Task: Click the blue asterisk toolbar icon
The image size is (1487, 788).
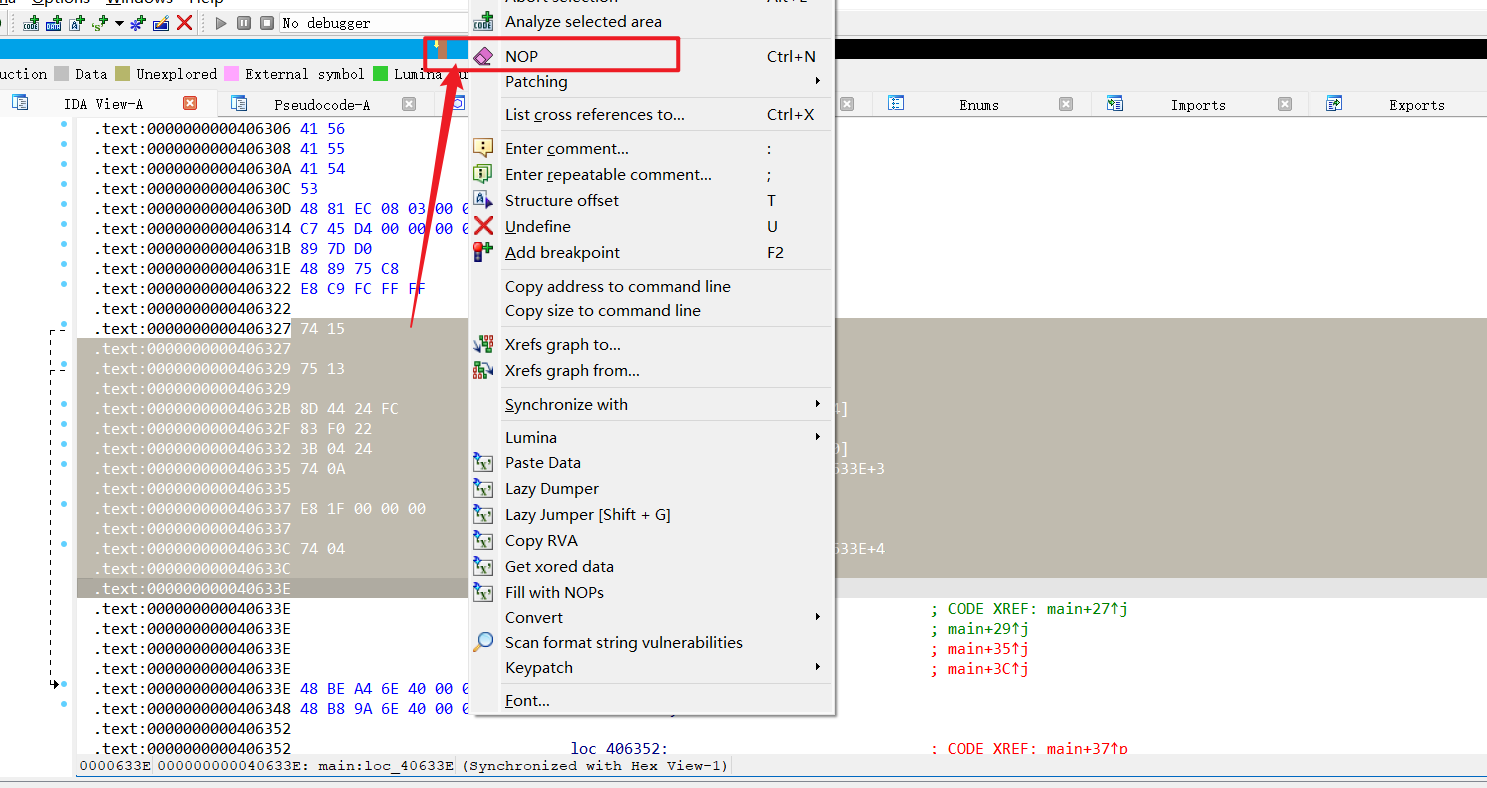Action: (138, 22)
